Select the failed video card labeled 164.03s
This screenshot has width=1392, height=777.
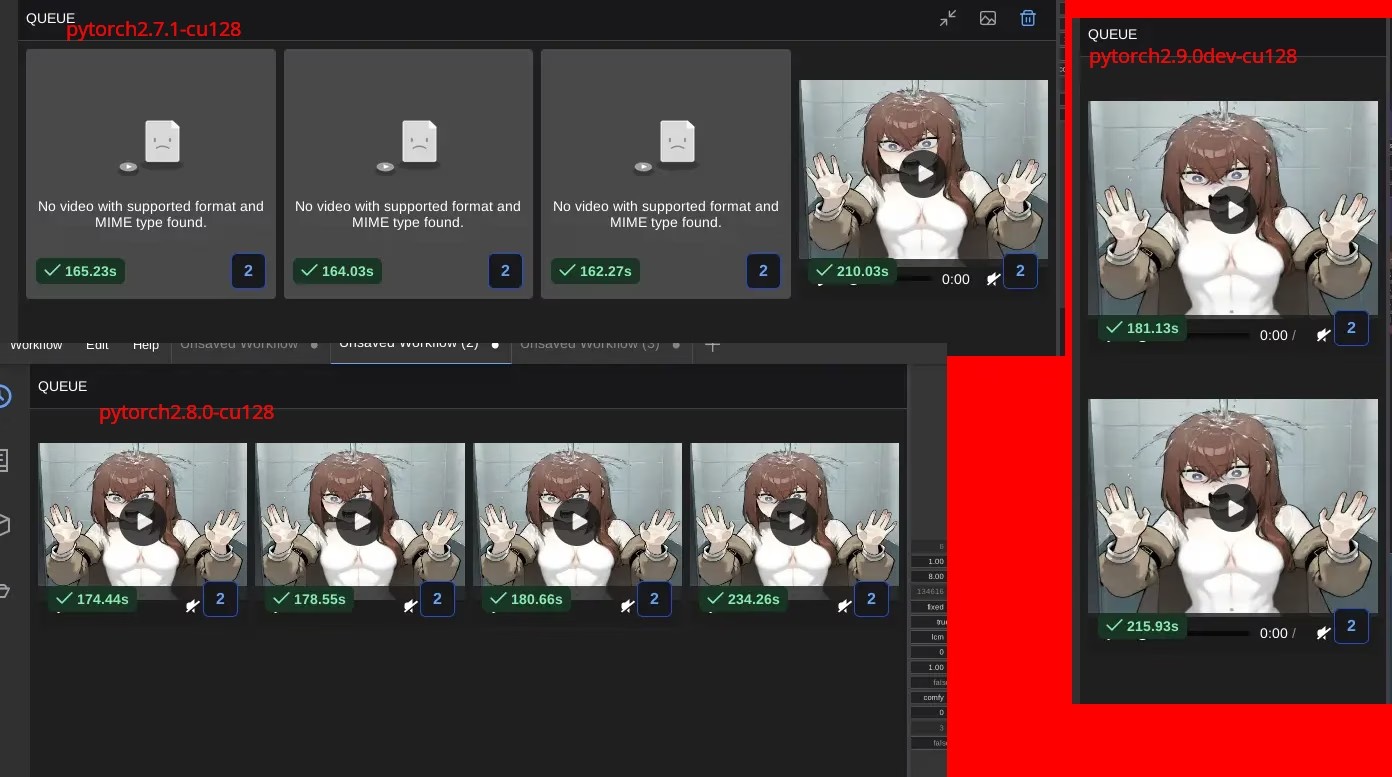coord(408,174)
